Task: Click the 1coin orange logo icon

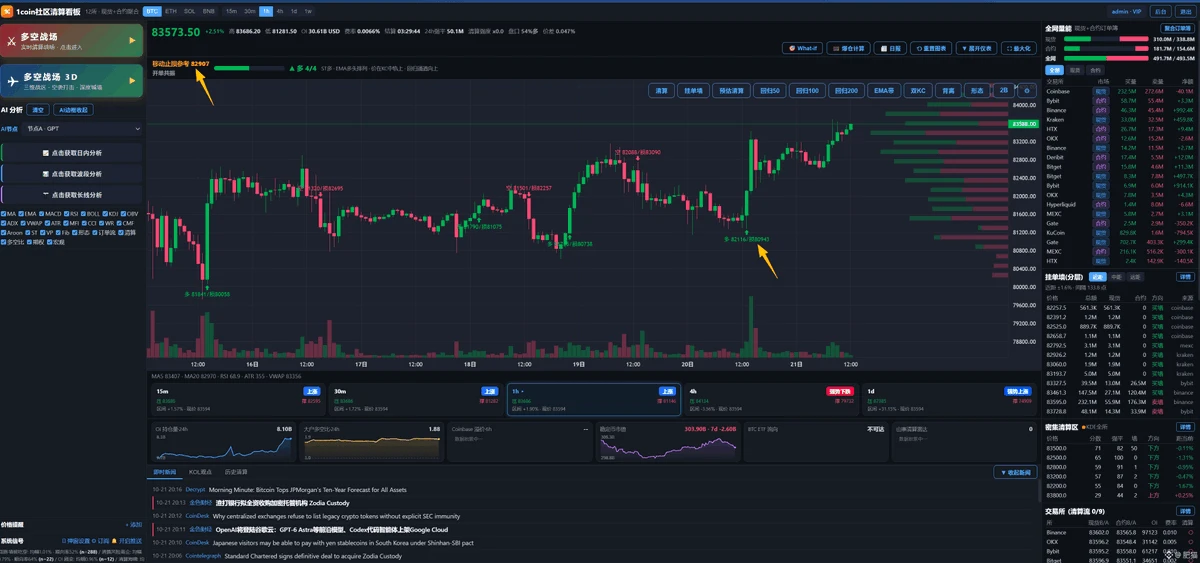Action: click(7, 10)
